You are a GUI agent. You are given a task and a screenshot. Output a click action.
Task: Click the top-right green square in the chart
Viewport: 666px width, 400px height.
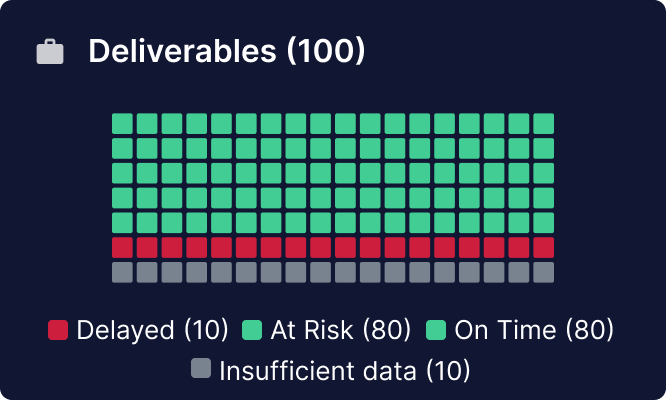tap(543, 123)
